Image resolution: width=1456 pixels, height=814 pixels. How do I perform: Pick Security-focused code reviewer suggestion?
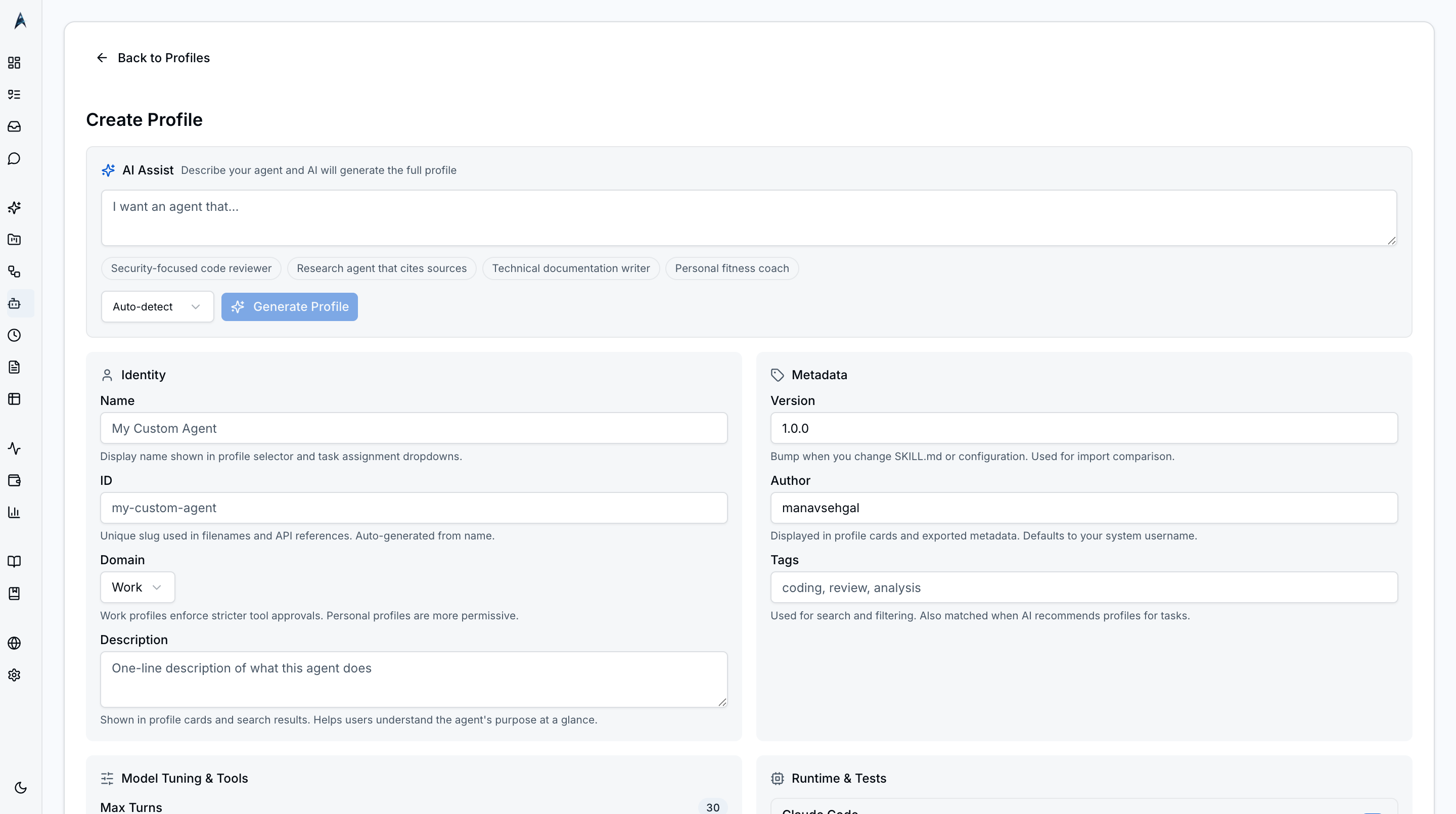pos(191,268)
